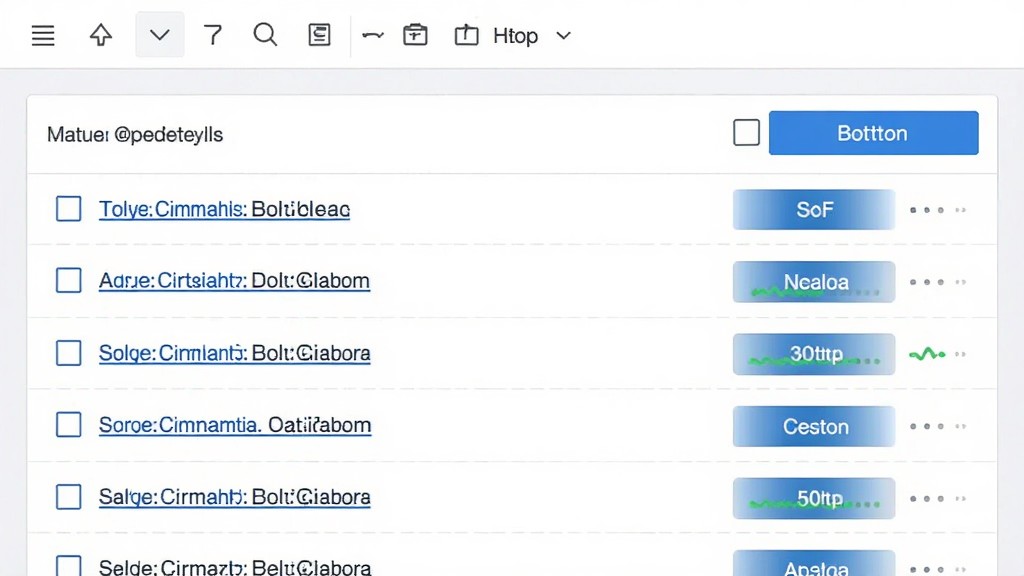The width and height of the screenshot is (1024, 576).
Task: Select the Htop toolbar menu label
Action: coord(515,35)
